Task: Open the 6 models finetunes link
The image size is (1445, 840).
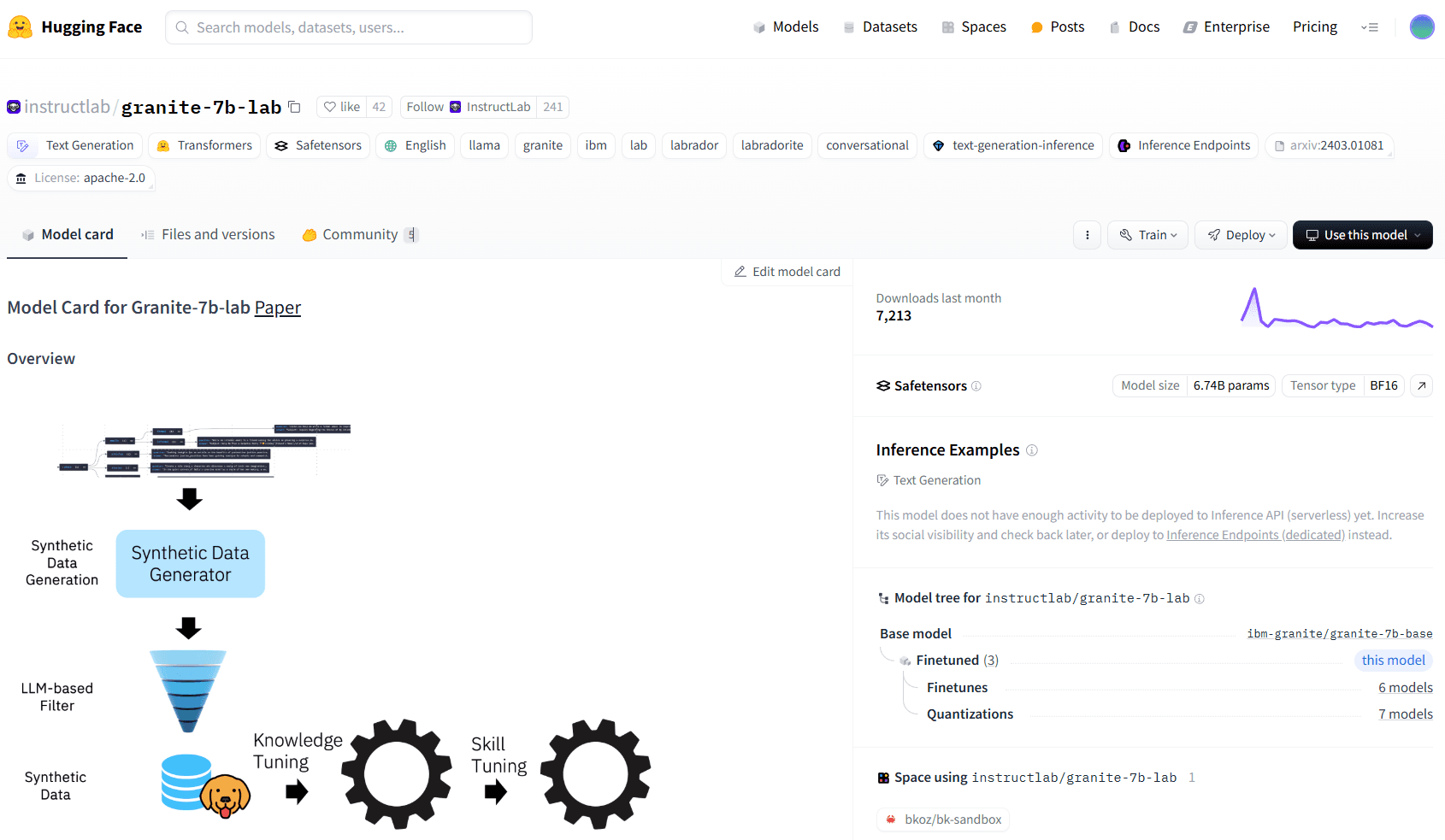Action: (x=1406, y=688)
